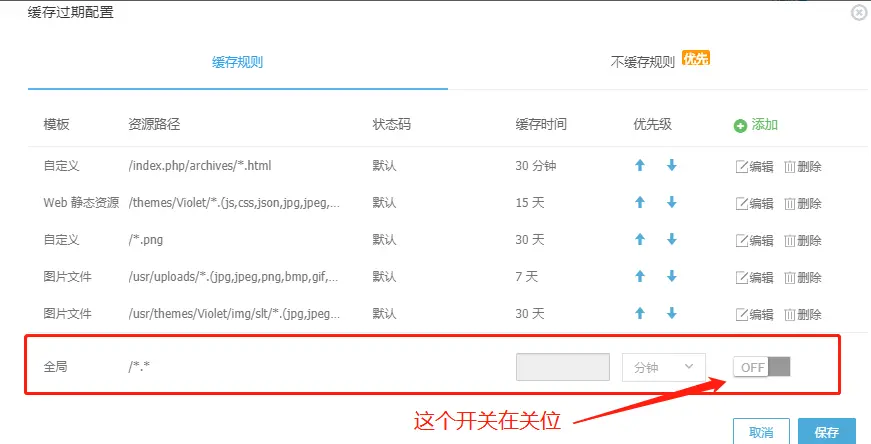This screenshot has height=444, width=871.
Task: Delete the /index.php/archives/*.html rule
Action: click(x=803, y=166)
